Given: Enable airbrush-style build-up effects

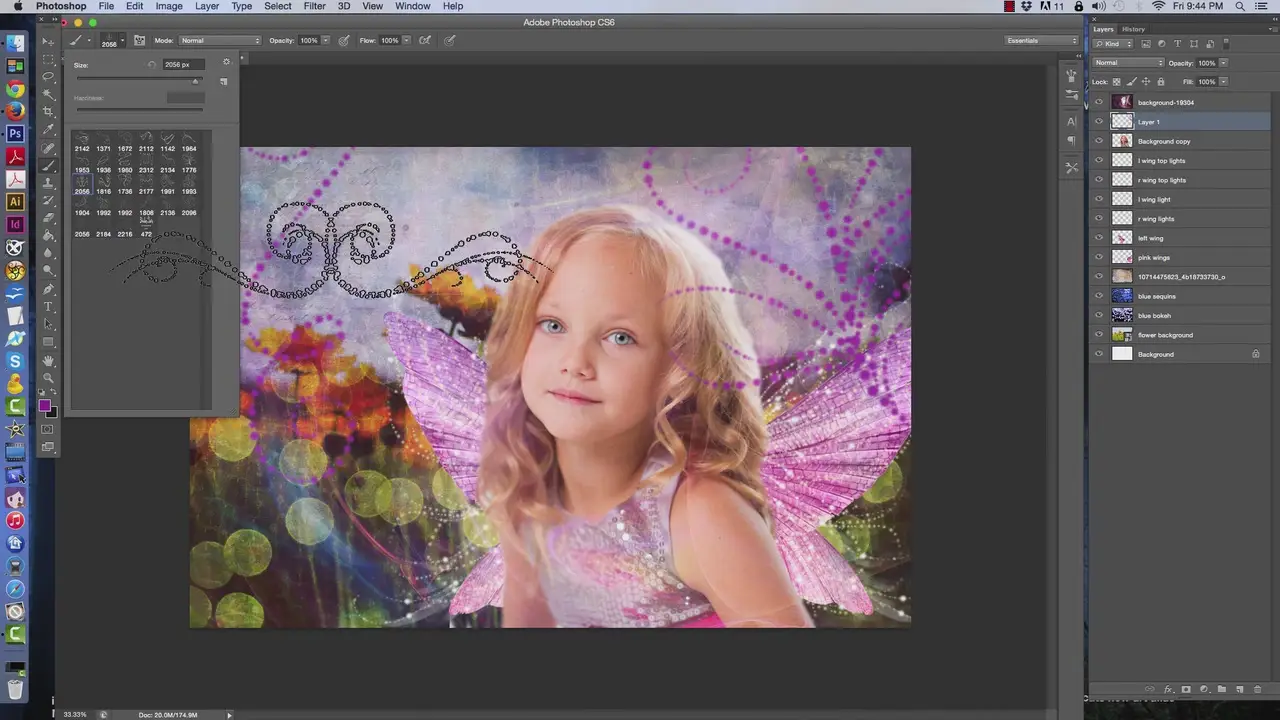Looking at the screenshot, I should click(x=425, y=41).
